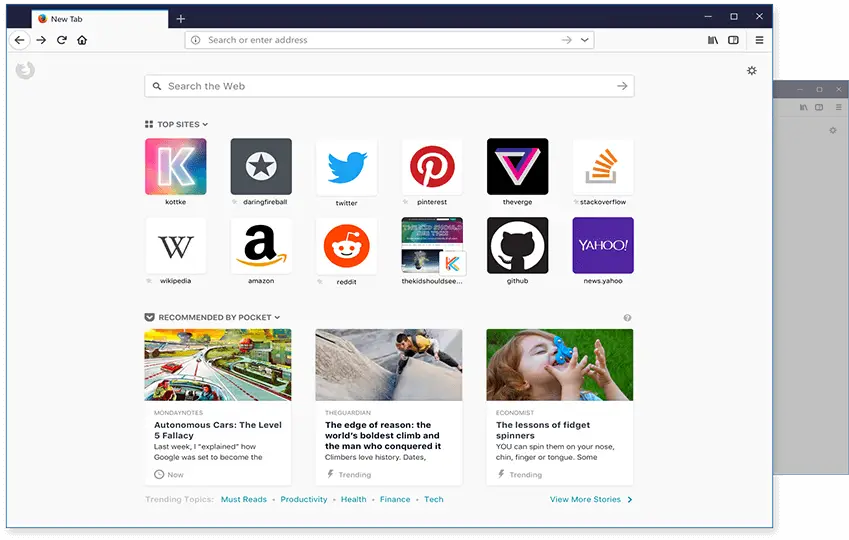Click the Firefox logo at page top-left
This screenshot has height=540, width=849.
click(25, 70)
